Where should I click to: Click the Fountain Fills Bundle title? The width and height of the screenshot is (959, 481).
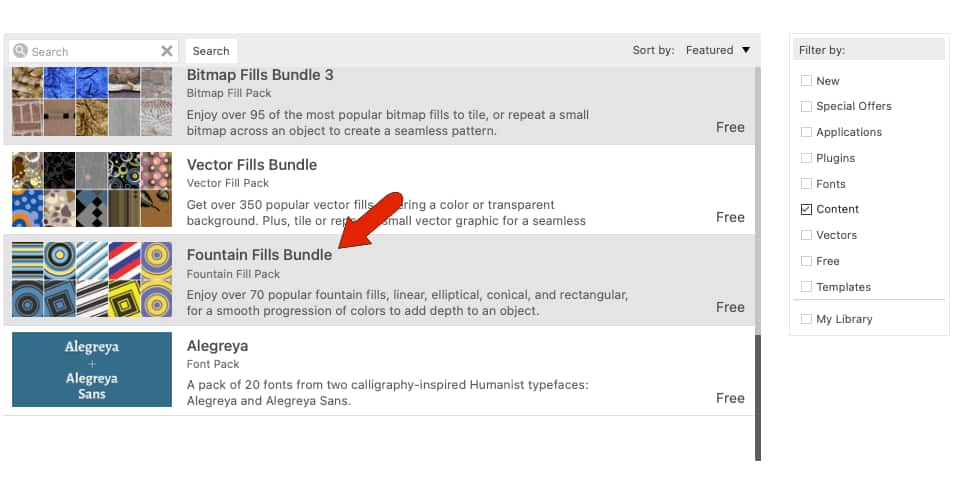click(x=259, y=255)
